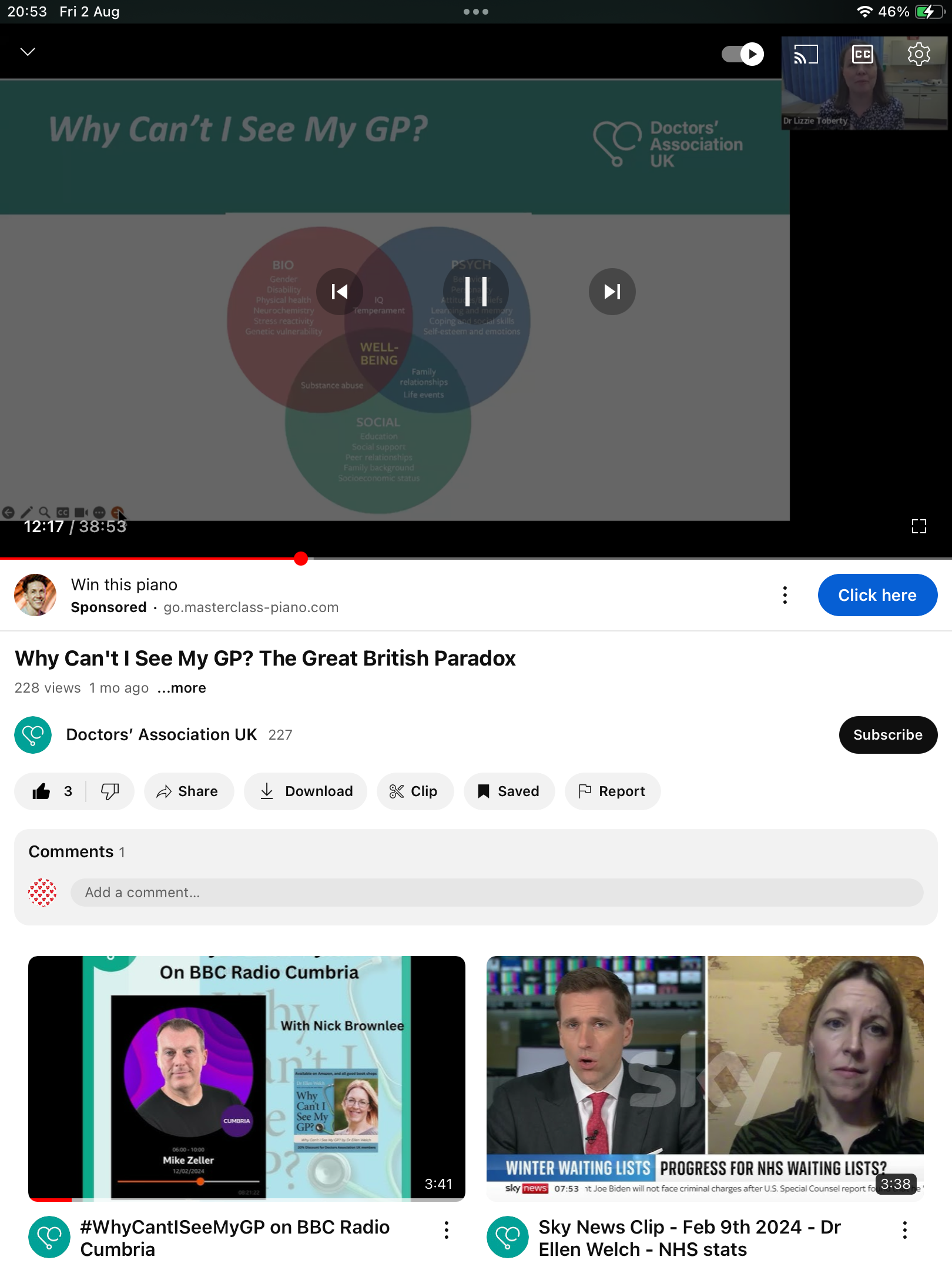
Task: Tap the Fri 2 Aug date
Action: tap(89, 12)
